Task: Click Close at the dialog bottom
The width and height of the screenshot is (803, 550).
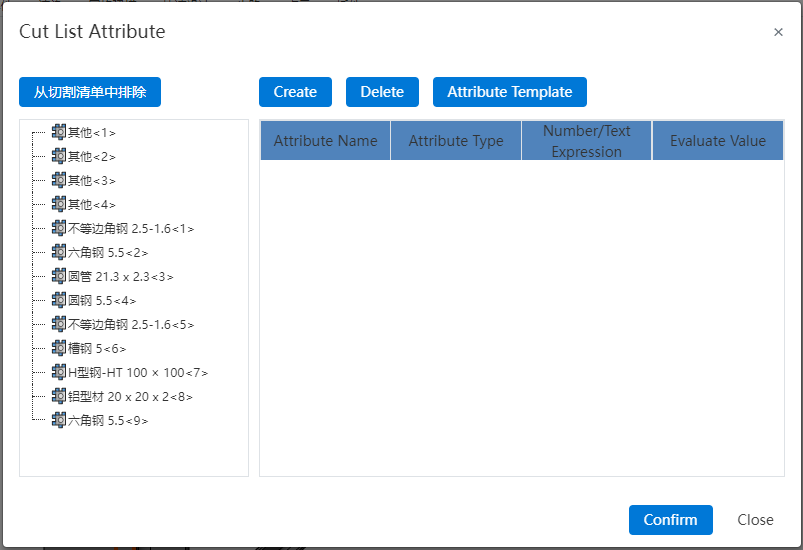Action: 755,520
